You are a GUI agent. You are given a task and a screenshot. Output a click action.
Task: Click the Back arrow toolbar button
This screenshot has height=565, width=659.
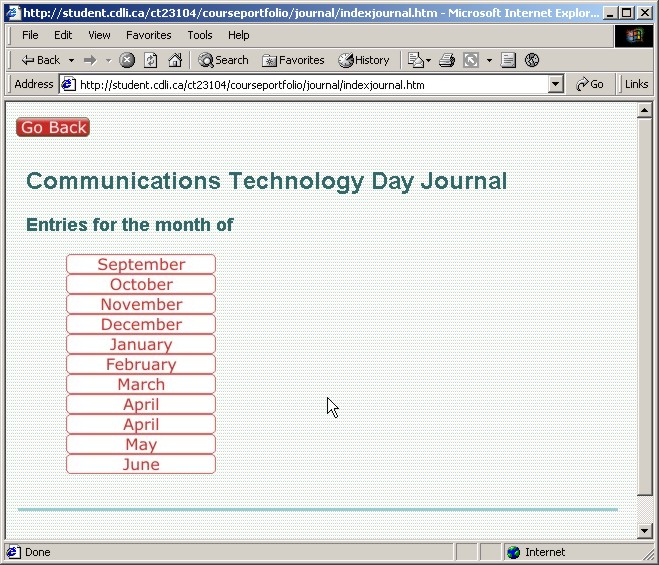(40, 60)
